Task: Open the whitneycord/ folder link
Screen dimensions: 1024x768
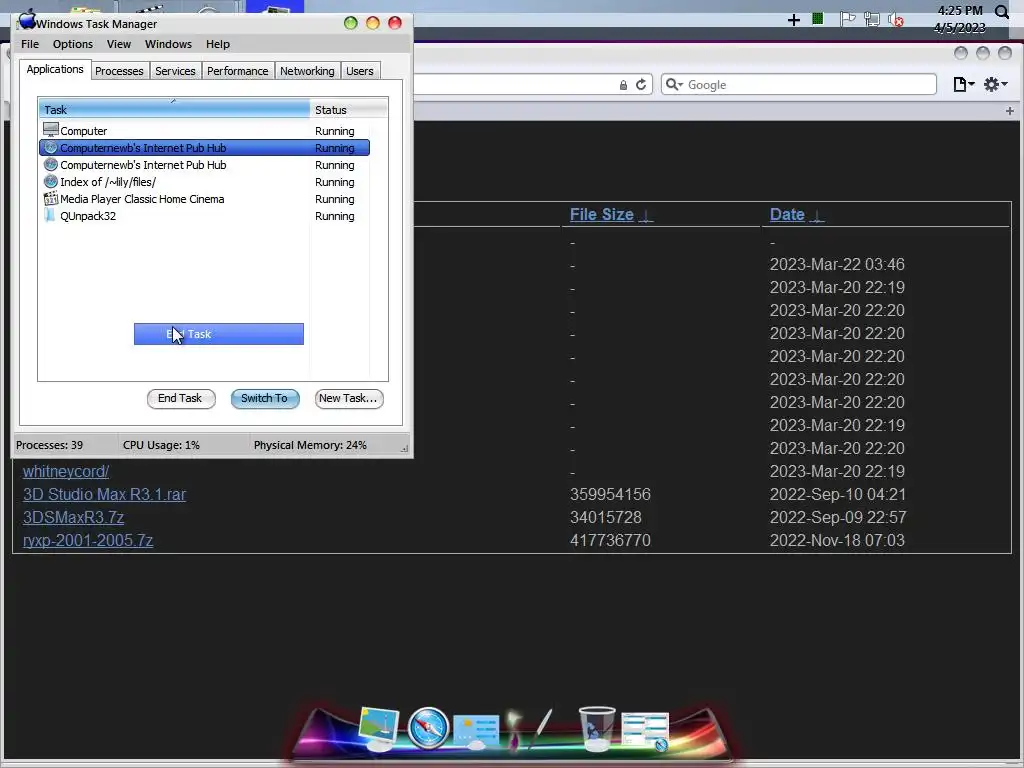Action: click(x=66, y=472)
